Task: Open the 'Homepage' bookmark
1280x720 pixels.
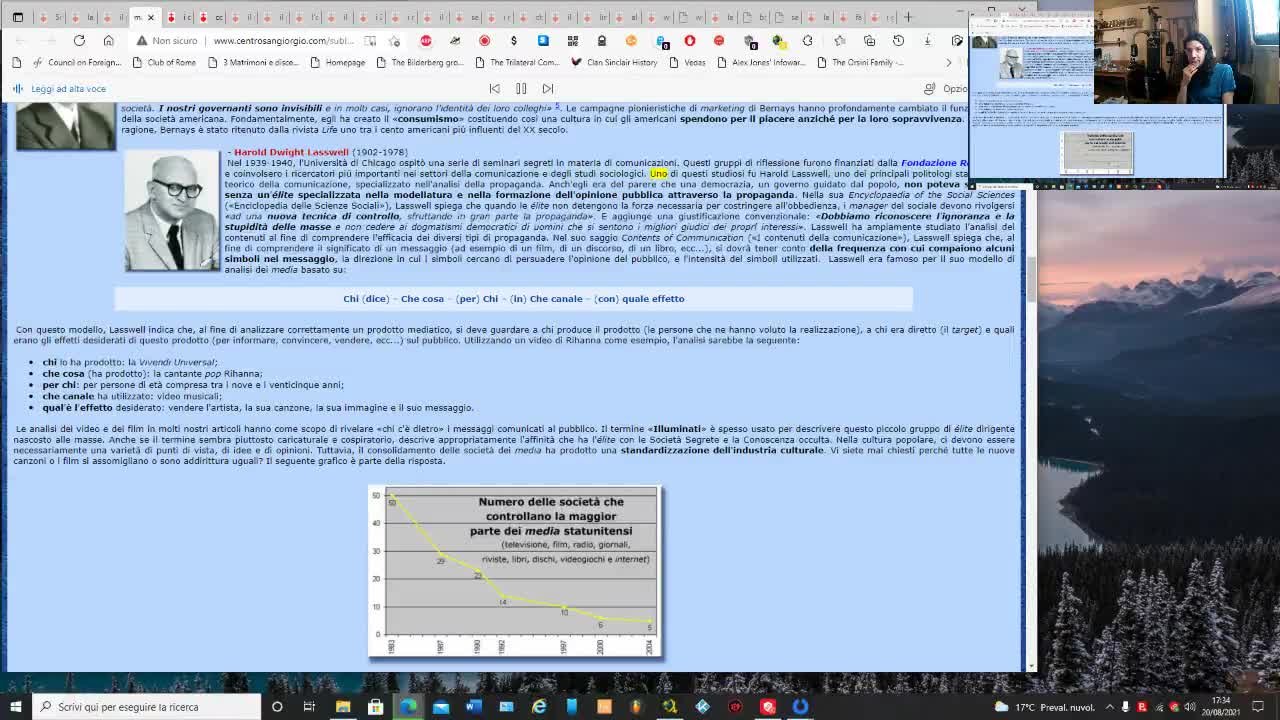Action: (x=337, y=62)
